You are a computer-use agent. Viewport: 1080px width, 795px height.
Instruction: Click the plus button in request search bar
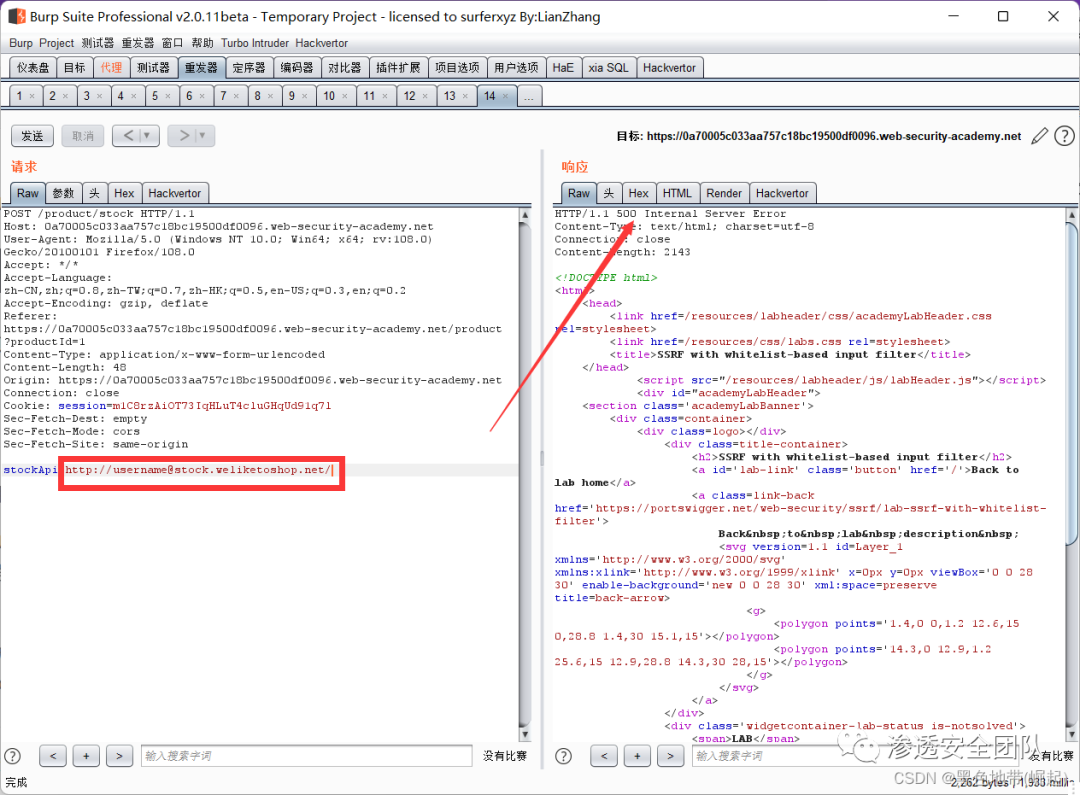pos(86,756)
